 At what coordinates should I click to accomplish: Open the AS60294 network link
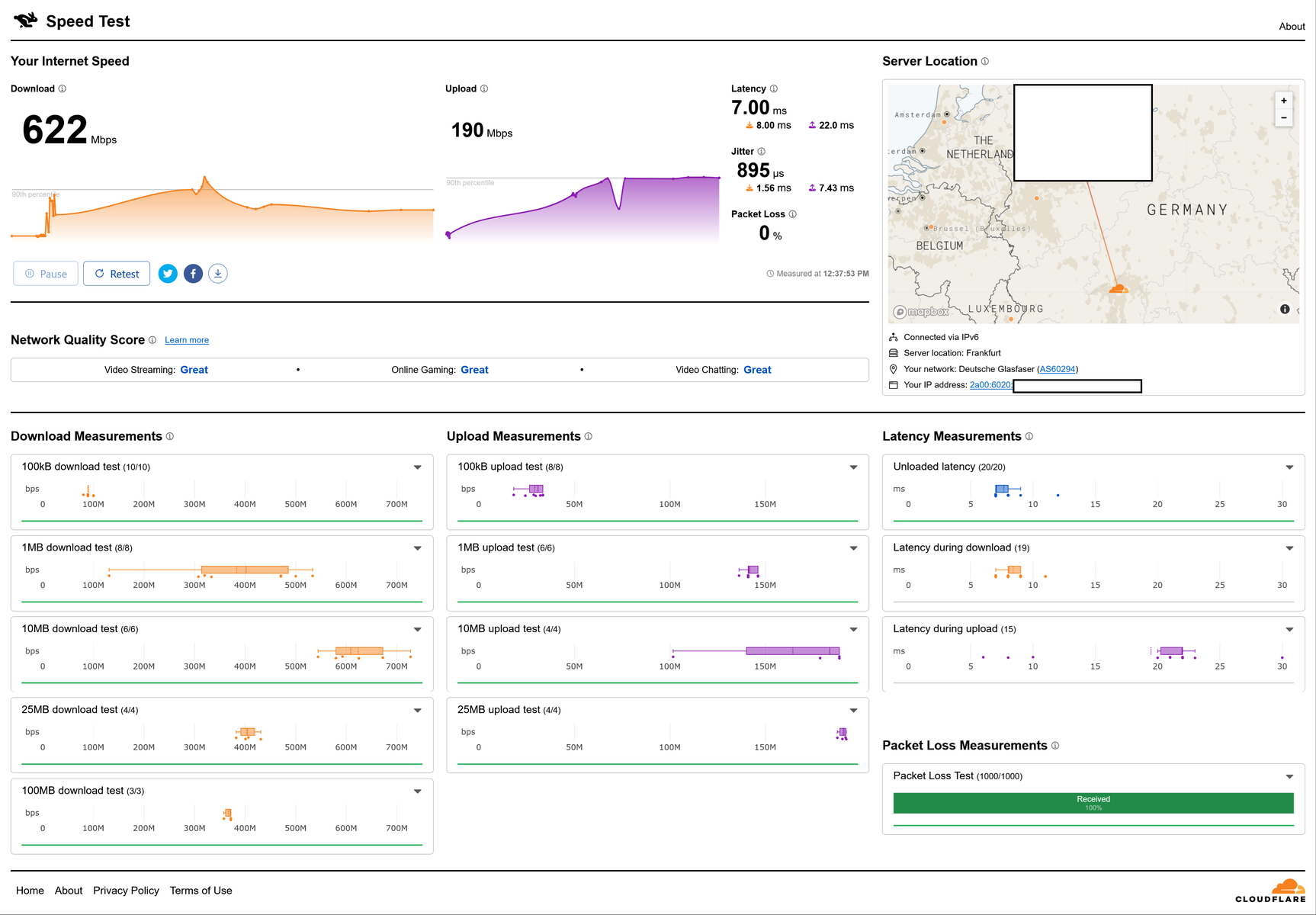click(x=1058, y=369)
